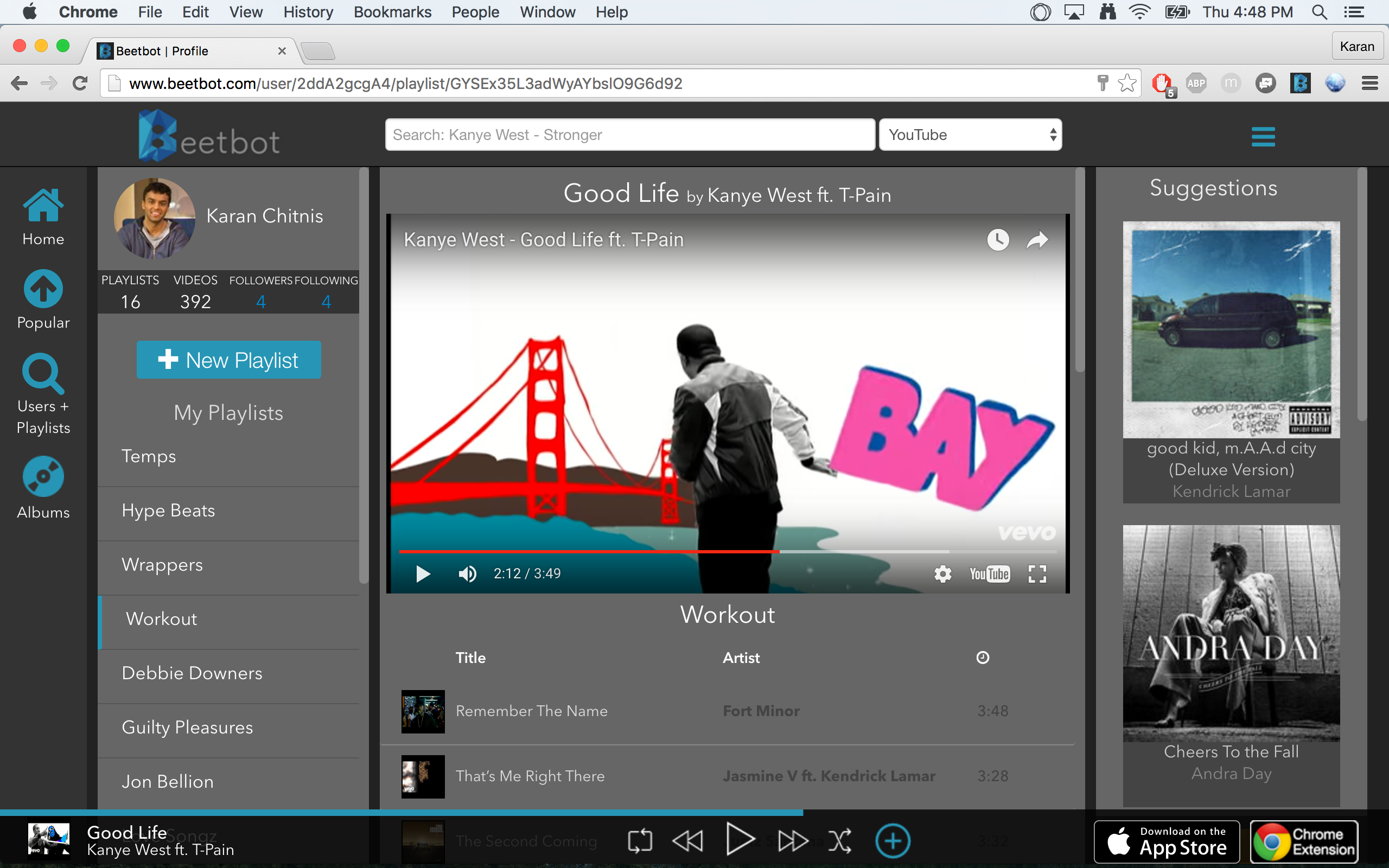Click the New Playlist button
This screenshot has height=868, width=1389.
pyautogui.click(x=228, y=360)
